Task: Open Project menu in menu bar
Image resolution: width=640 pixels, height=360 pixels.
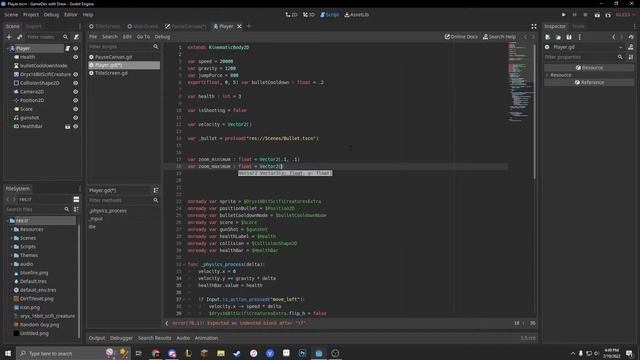Action: pyautogui.click(x=31, y=15)
